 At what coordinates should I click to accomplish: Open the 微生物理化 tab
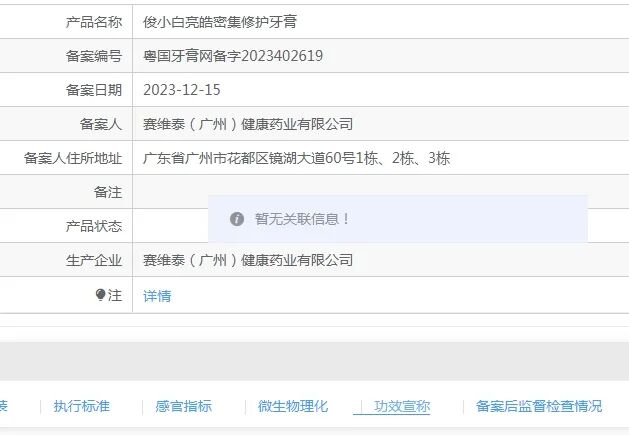pos(293,406)
